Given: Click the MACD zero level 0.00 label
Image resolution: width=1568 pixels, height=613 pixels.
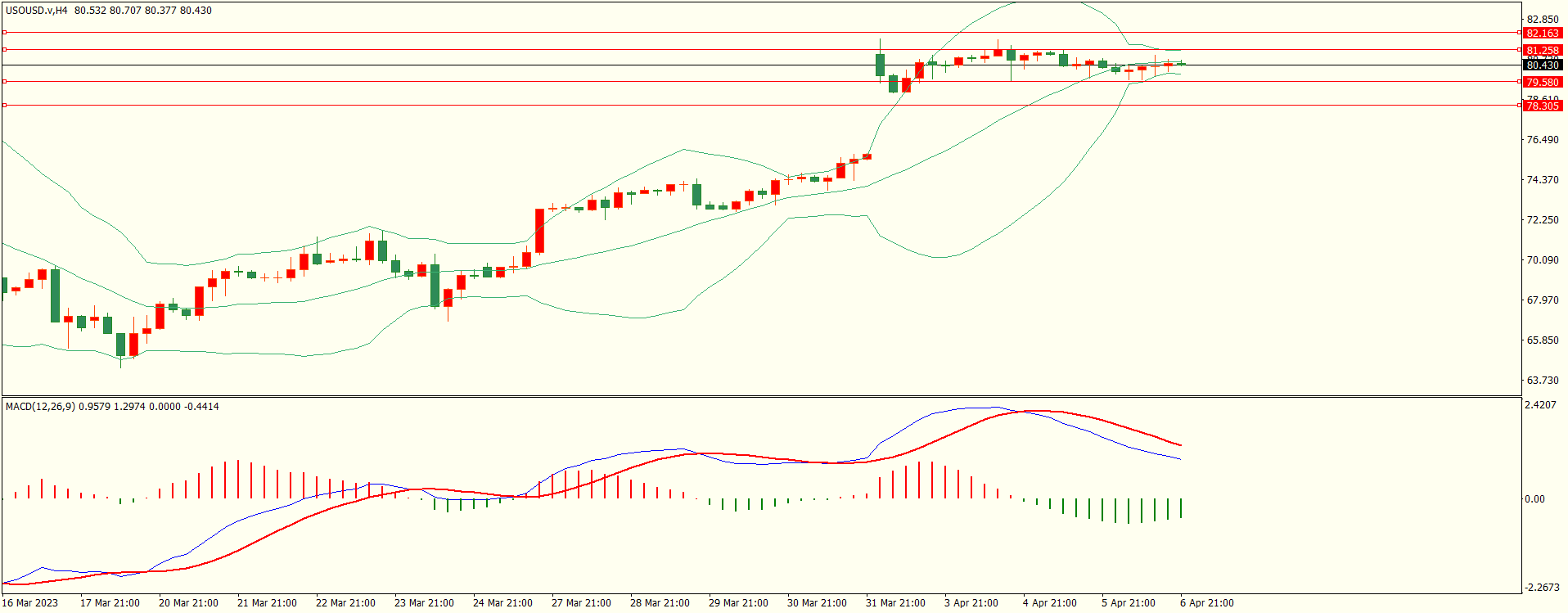Looking at the screenshot, I should click(x=1534, y=499).
